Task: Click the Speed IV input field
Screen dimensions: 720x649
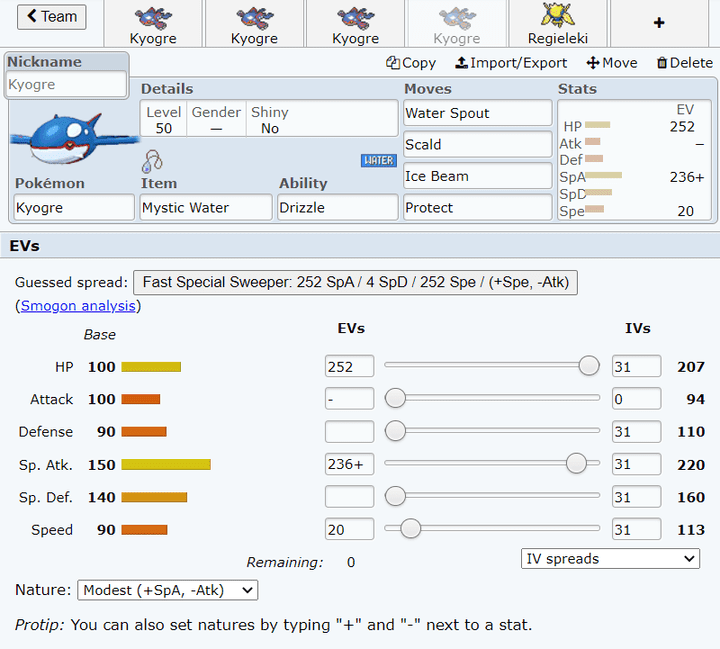Action: pos(636,530)
